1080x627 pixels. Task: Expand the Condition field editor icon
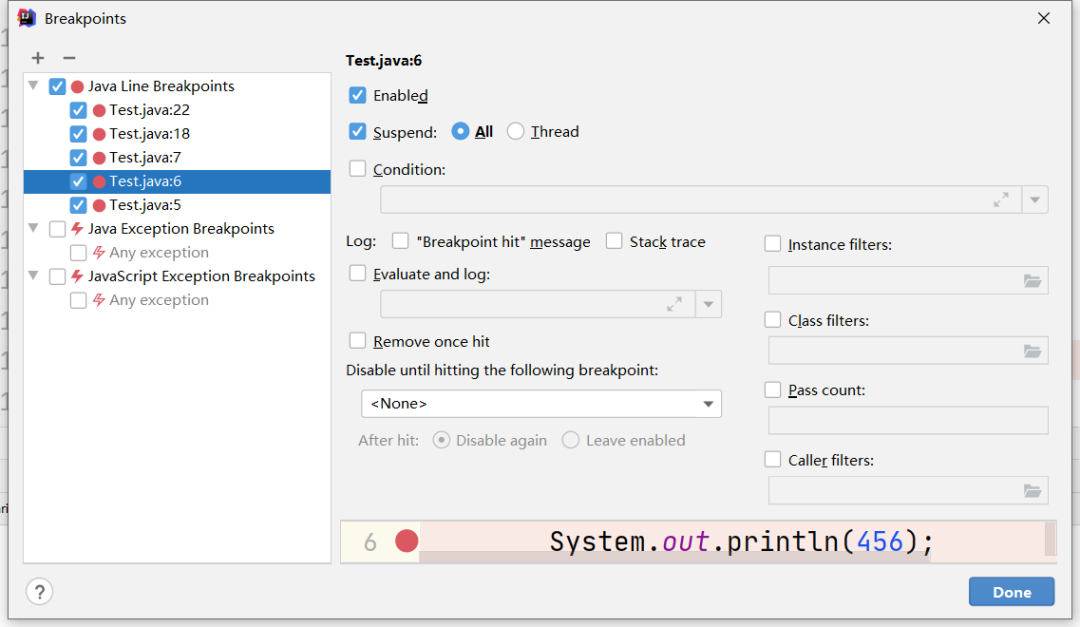1001,200
